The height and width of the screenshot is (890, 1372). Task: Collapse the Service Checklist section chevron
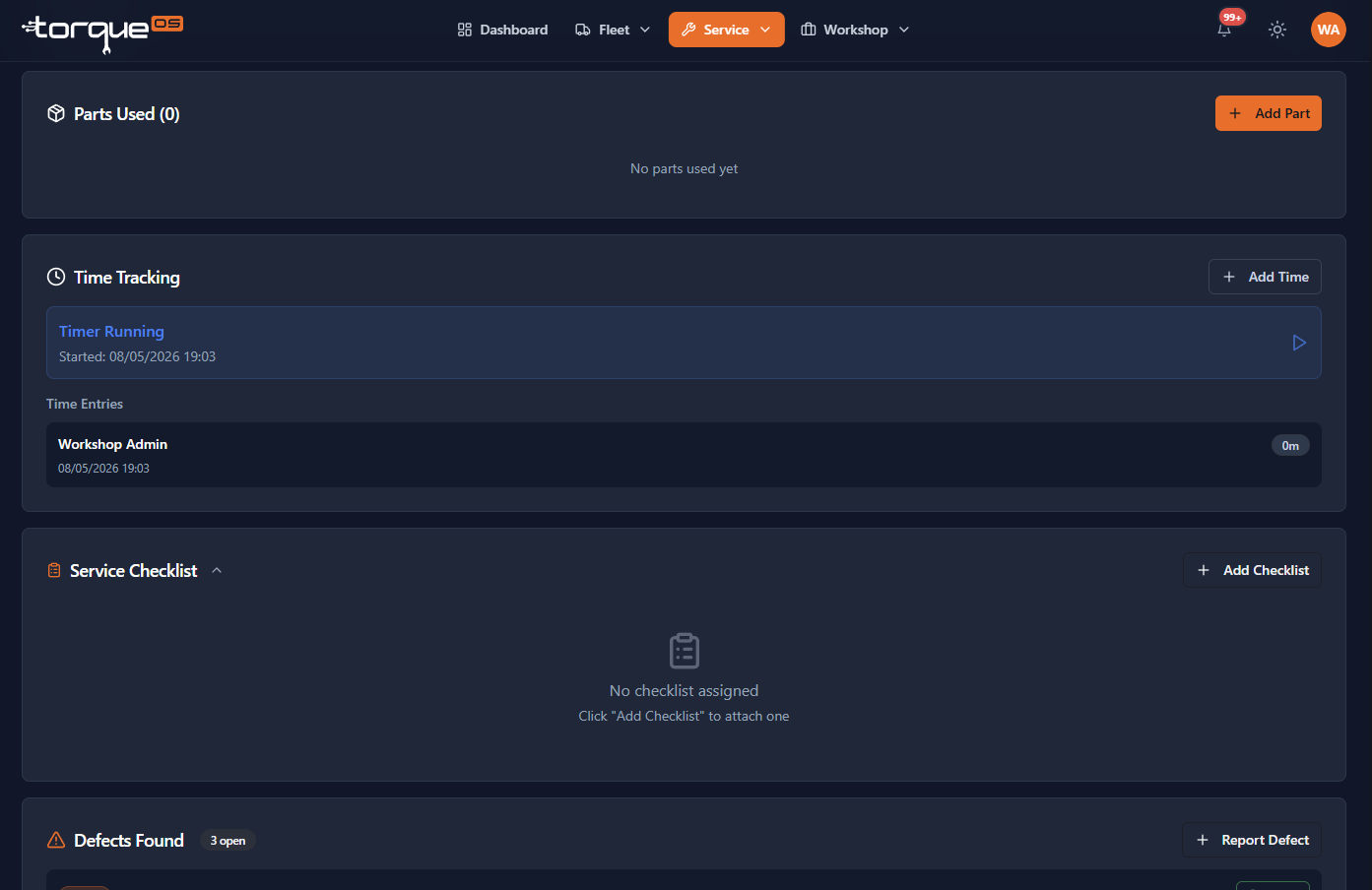click(x=217, y=571)
